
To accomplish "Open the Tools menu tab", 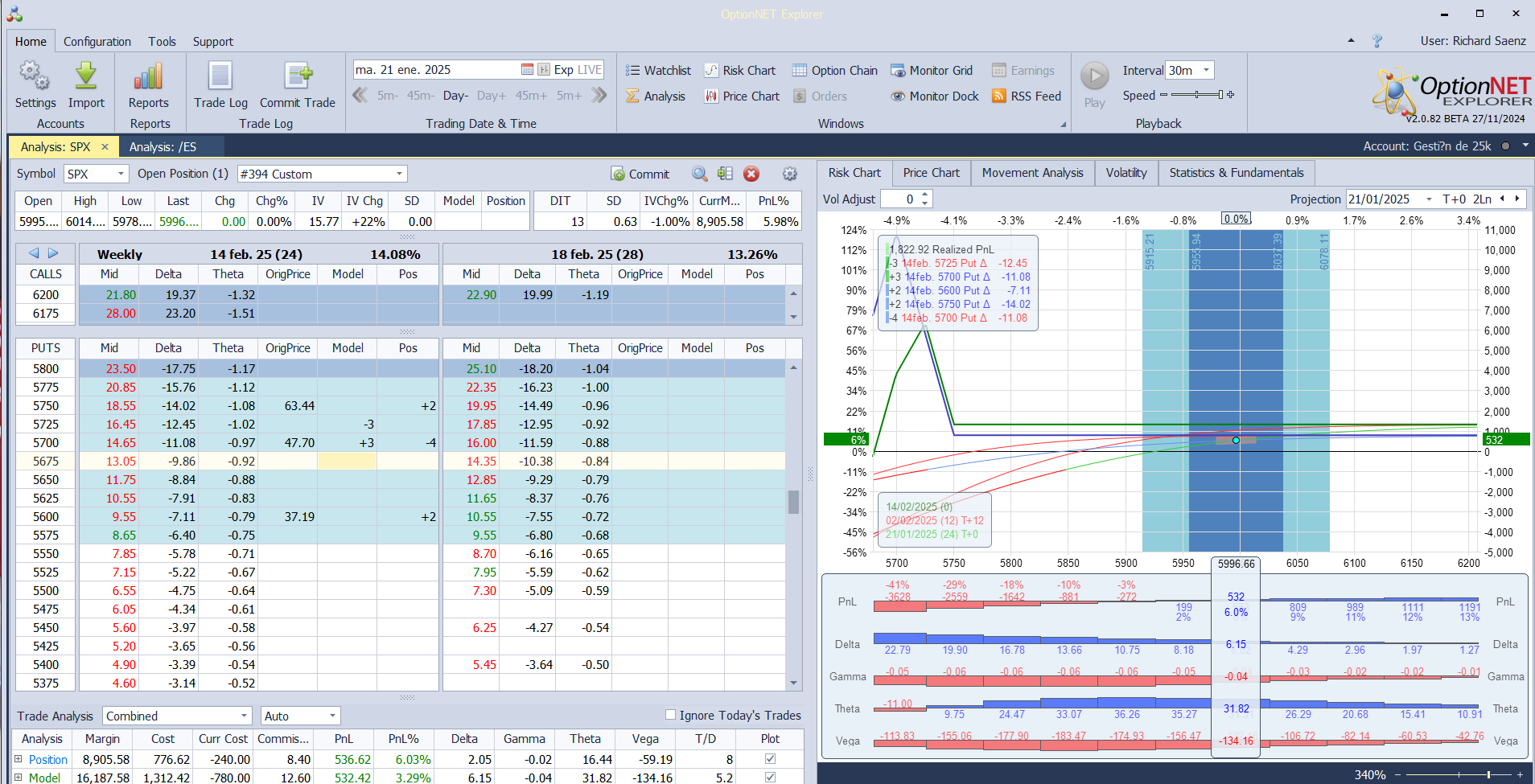I will 162,42.
